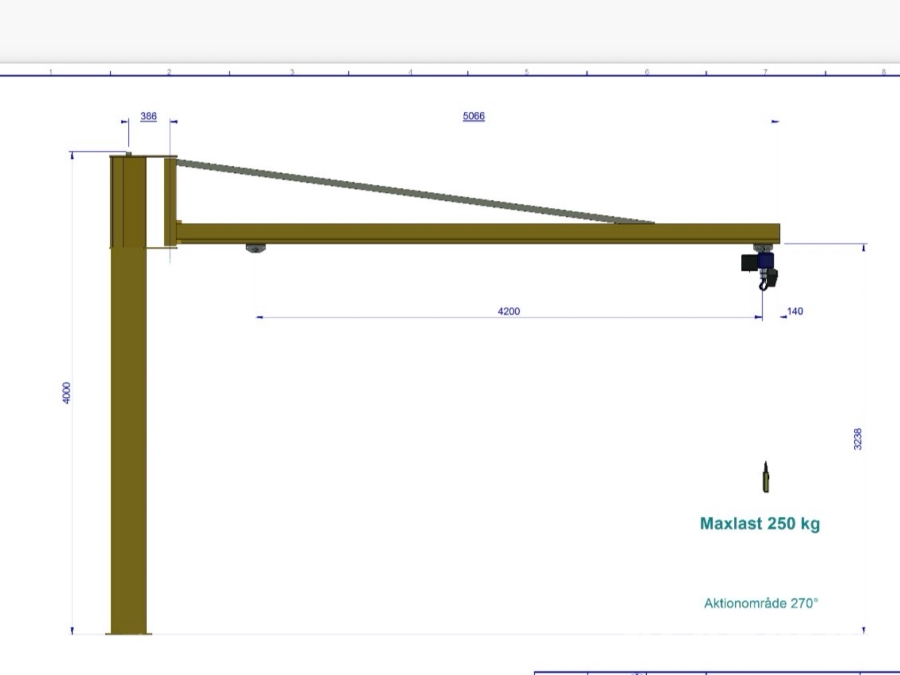Select the Aktionområde 270° annotation
The width and height of the screenshot is (900, 675).
pyautogui.click(x=761, y=603)
